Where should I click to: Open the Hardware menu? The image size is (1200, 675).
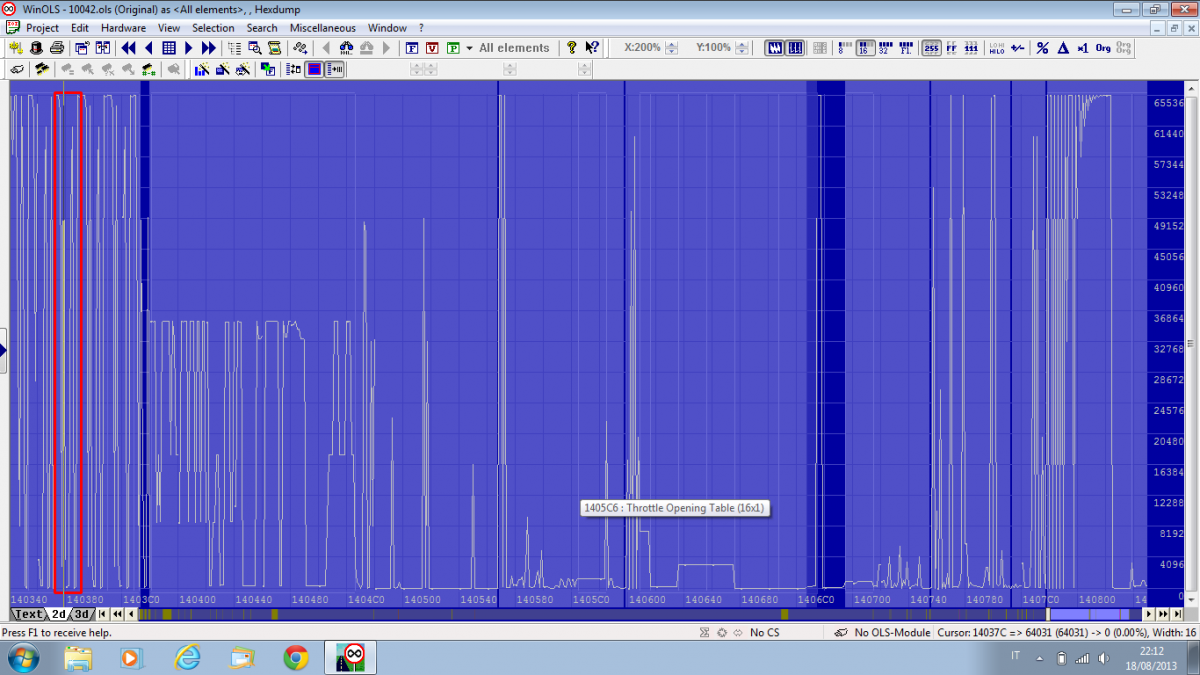click(123, 28)
